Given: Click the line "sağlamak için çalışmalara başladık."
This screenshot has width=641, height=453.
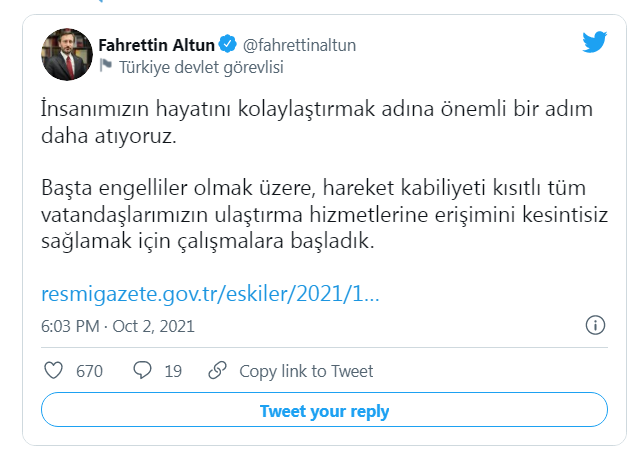Looking at the screenshot, I should click(x=208, y=241).
